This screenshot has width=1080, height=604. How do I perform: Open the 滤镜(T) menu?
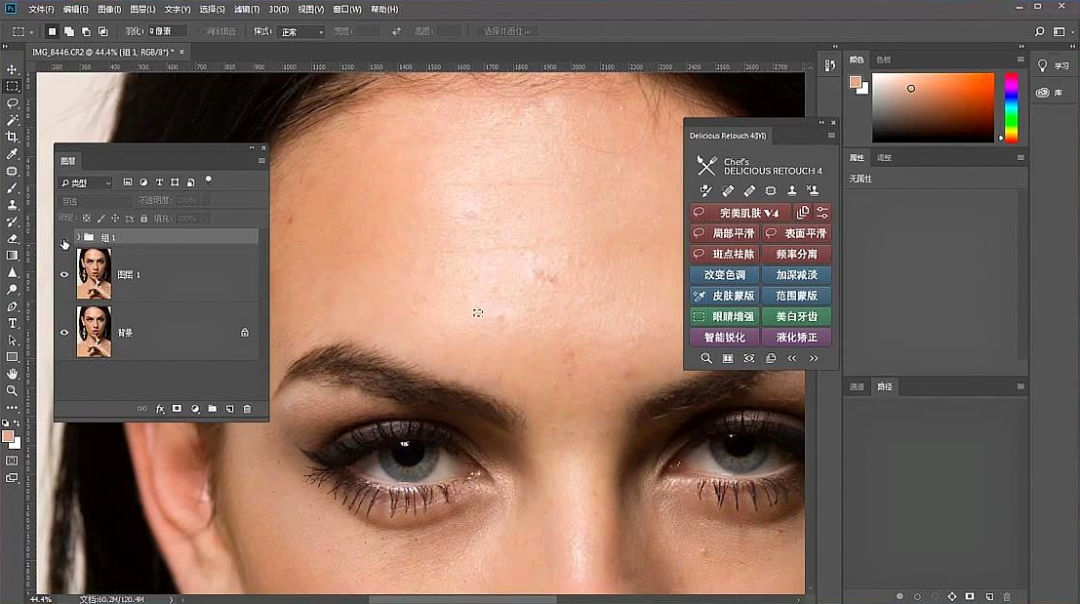[x=247, y=10]
